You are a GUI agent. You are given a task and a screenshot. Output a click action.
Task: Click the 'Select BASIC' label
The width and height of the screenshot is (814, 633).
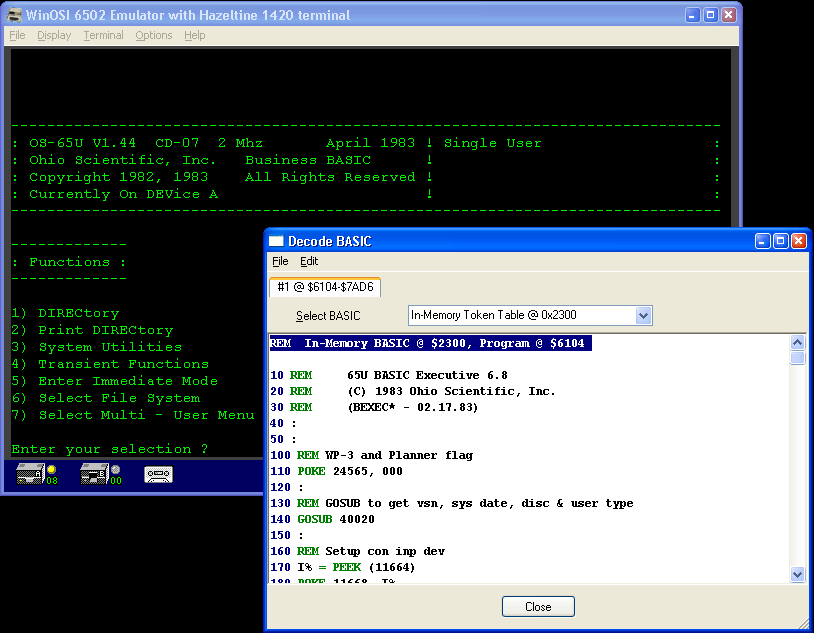(x=328, y=316)
